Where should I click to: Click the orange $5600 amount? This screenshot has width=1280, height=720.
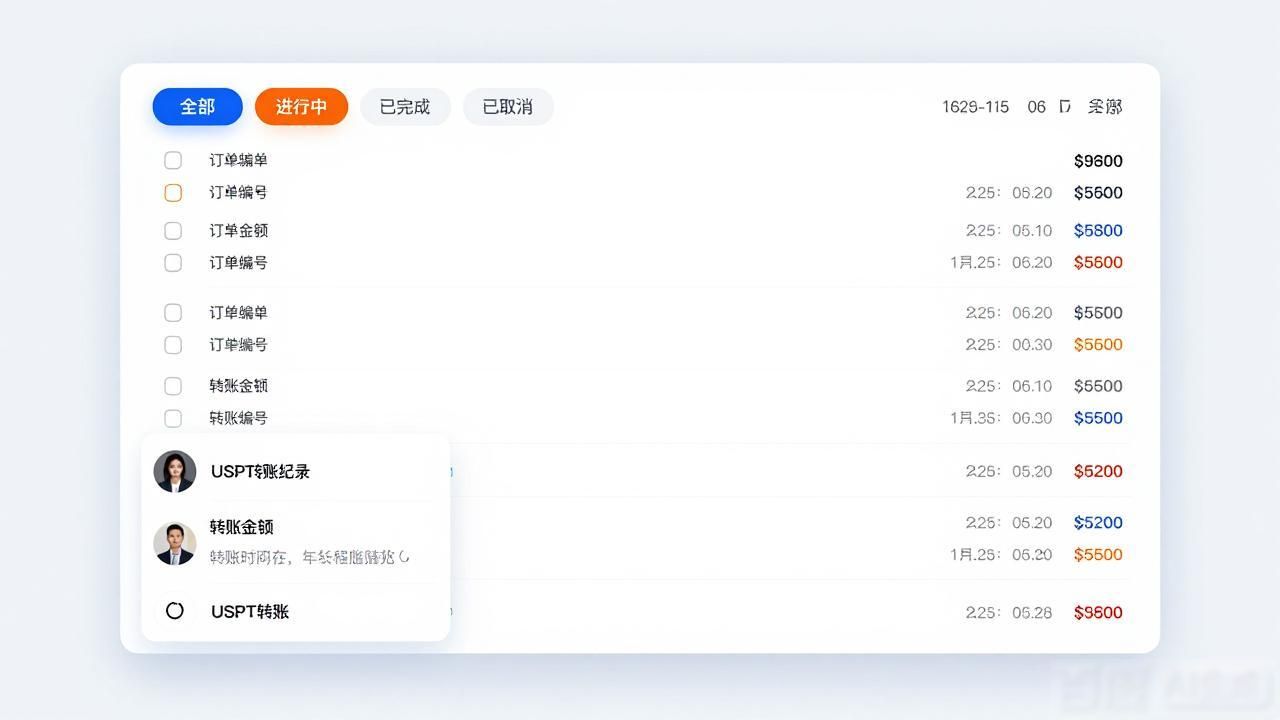[x=1098, y=345]
